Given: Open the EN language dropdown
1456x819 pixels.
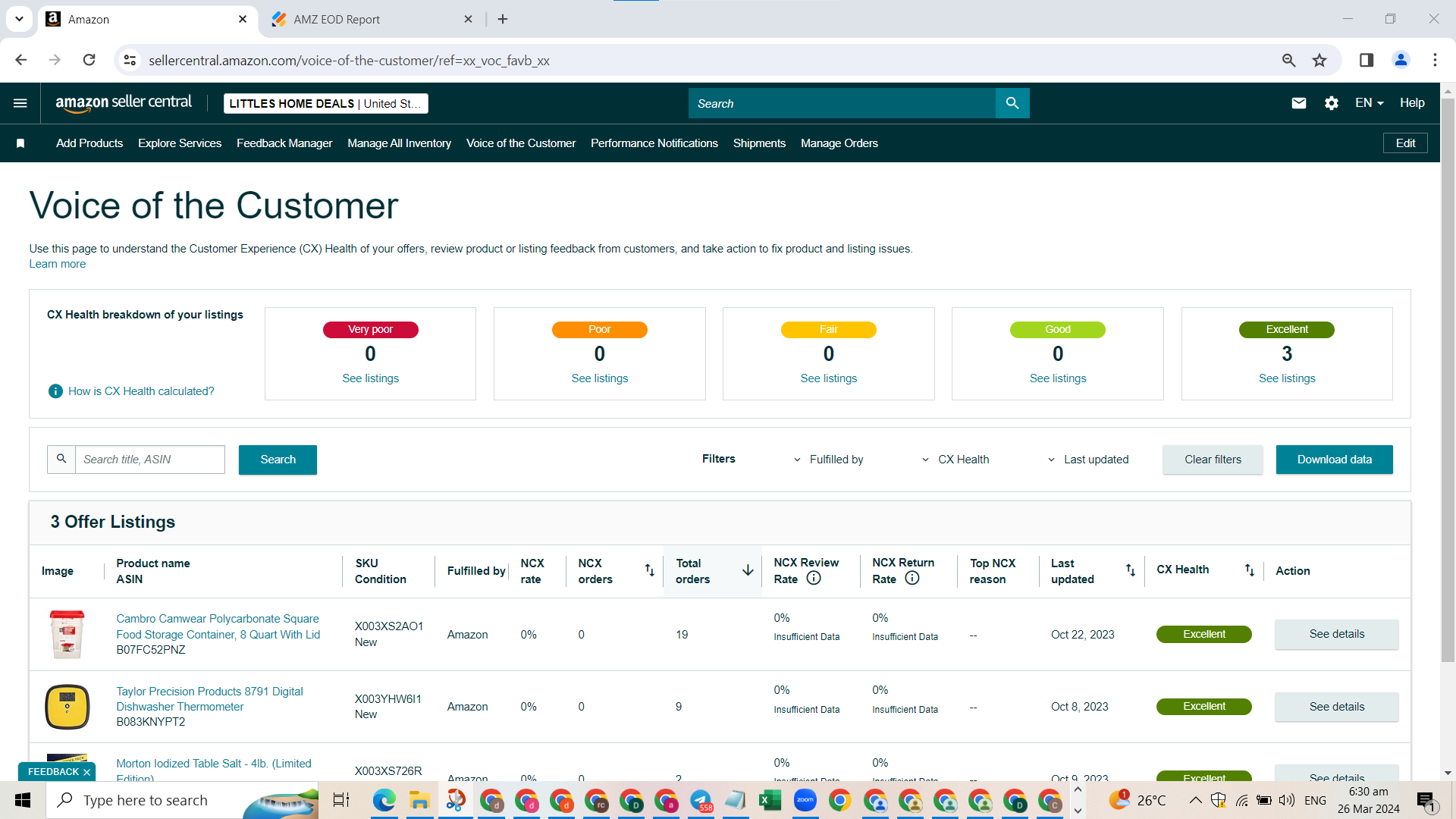Looking at the screenshot, I should tap(1369, 103).
